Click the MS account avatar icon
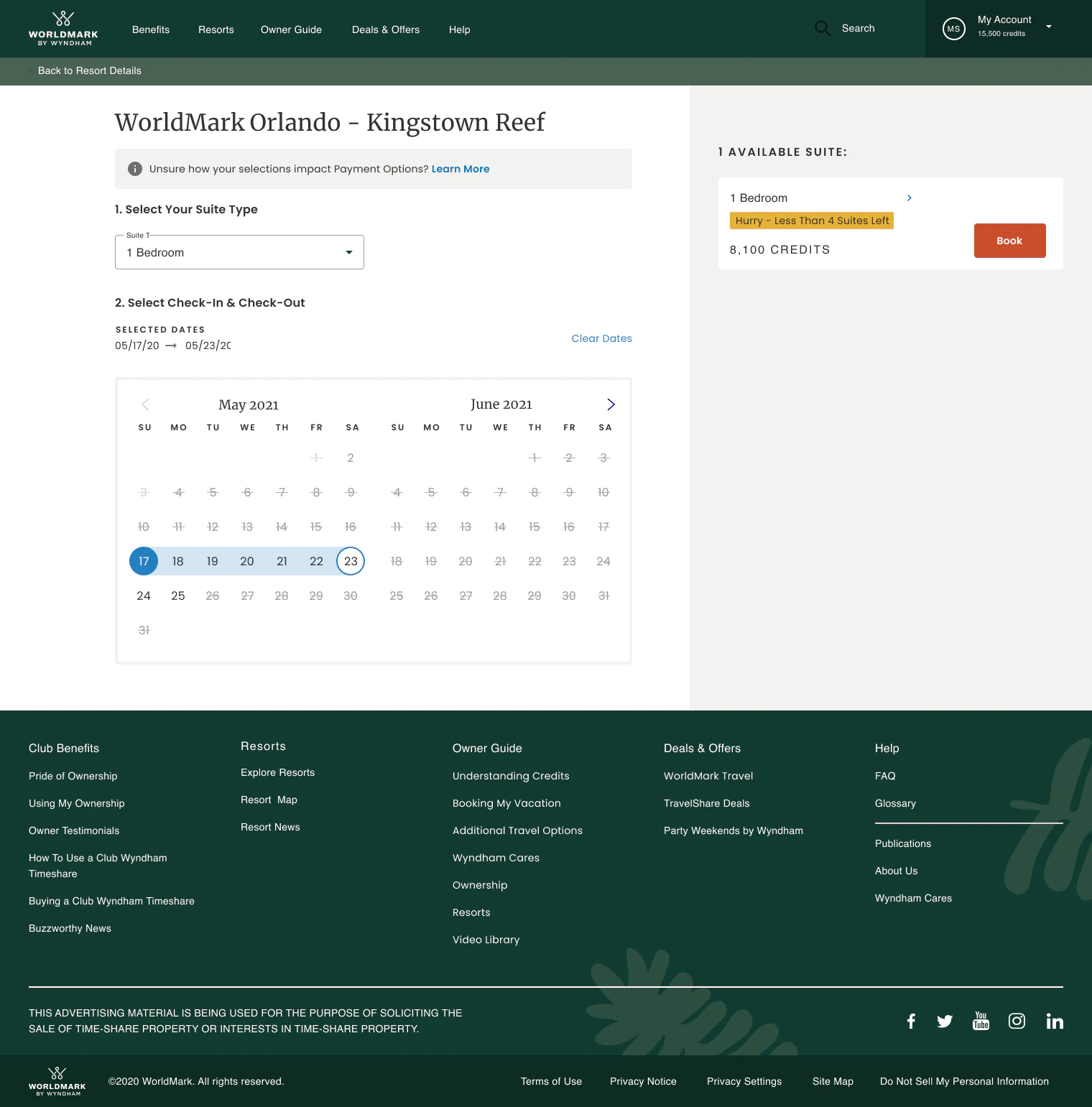This screenshot has height=1107, width=1092. click(x=953, y=29)
